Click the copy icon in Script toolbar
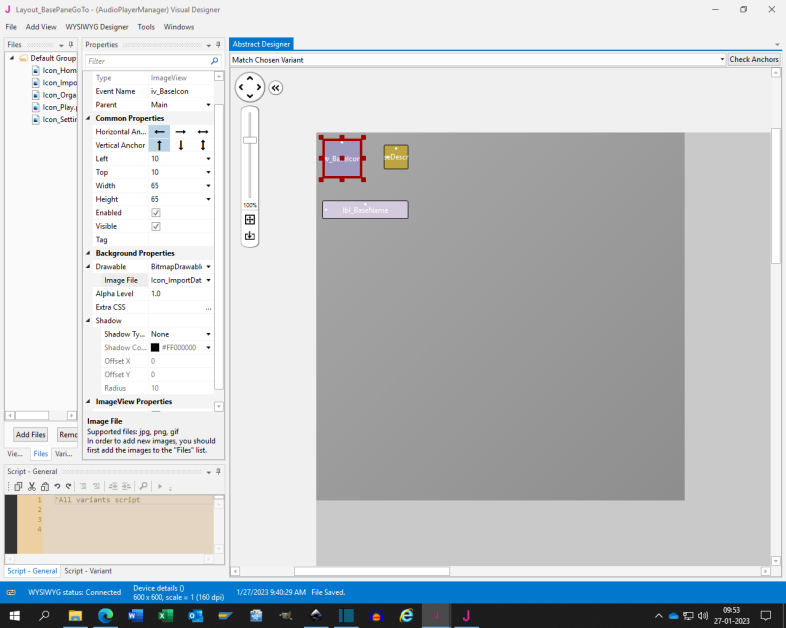 18,486
